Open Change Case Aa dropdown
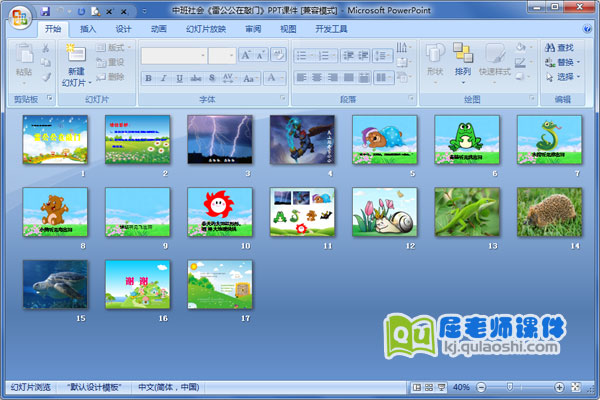 click(250, 78)
